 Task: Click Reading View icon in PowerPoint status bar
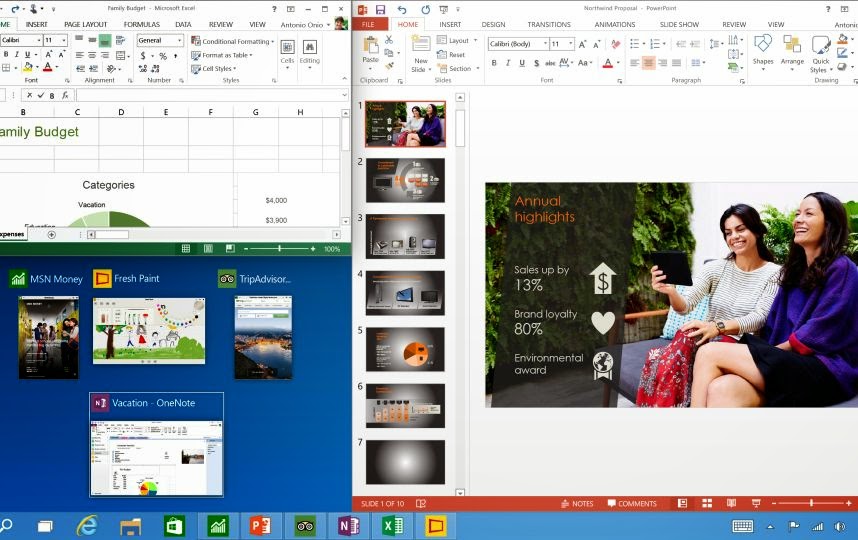coord(731,503)
